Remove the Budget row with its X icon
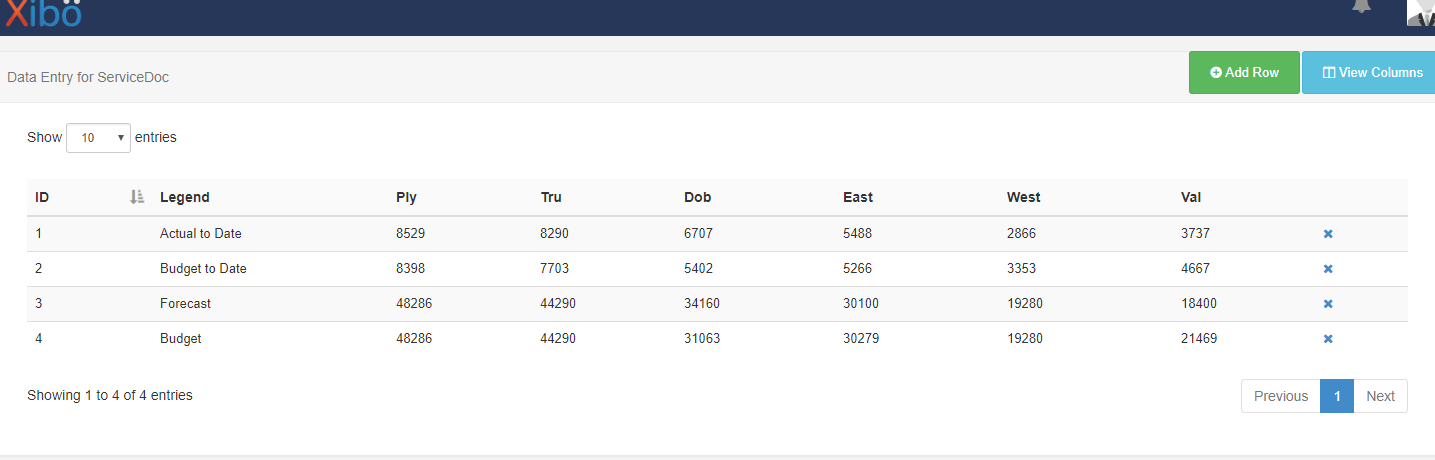Screen dimensions: 1435x460 click(1328, 339)
